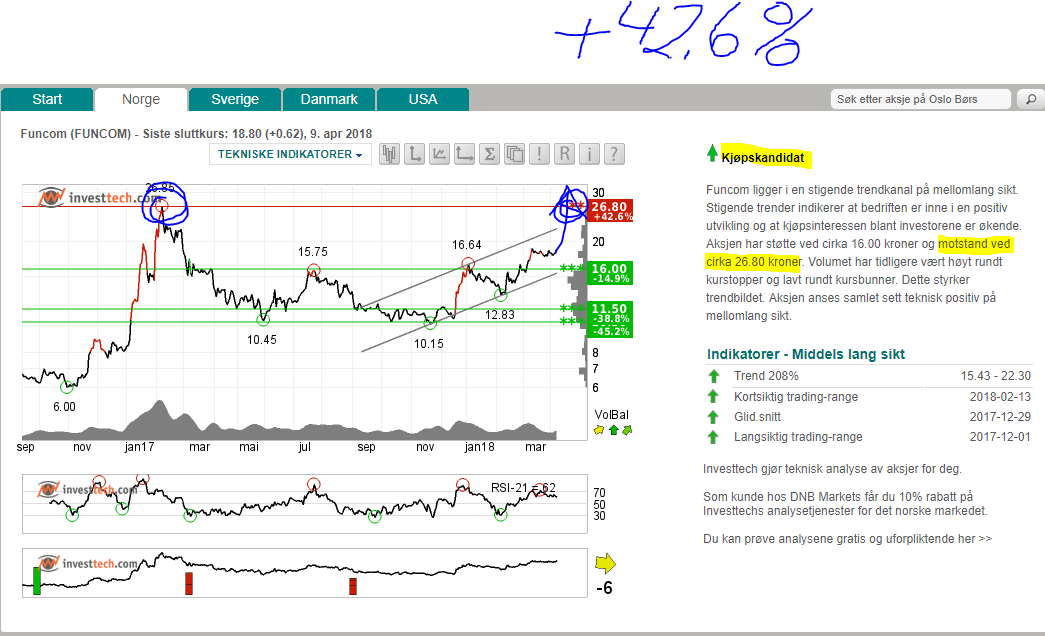Click the middle green VolBal up arrow

coord(613,430)
